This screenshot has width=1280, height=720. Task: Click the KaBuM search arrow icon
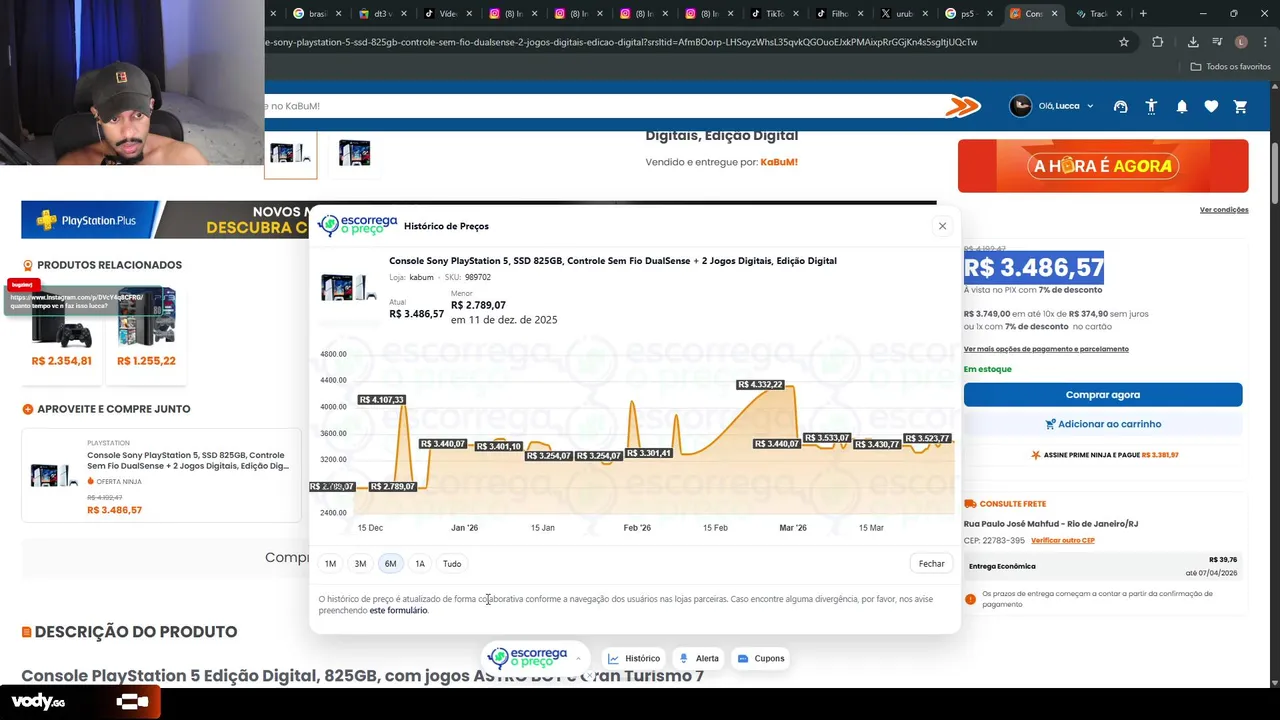pyautogui.click(x=962, y=106)
